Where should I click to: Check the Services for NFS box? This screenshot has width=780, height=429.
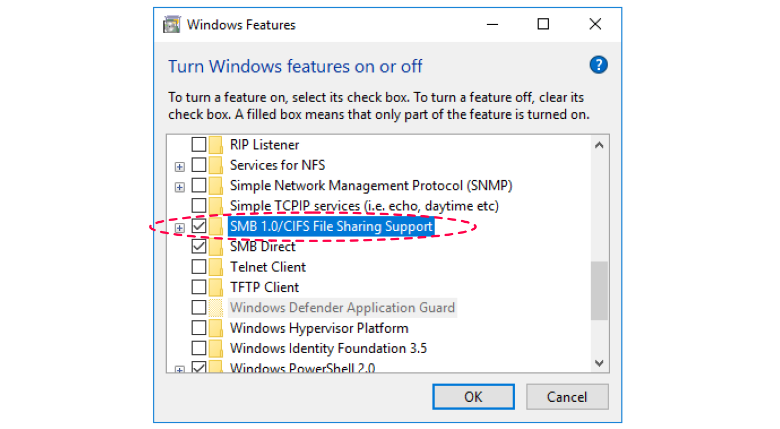click(199, 165)
